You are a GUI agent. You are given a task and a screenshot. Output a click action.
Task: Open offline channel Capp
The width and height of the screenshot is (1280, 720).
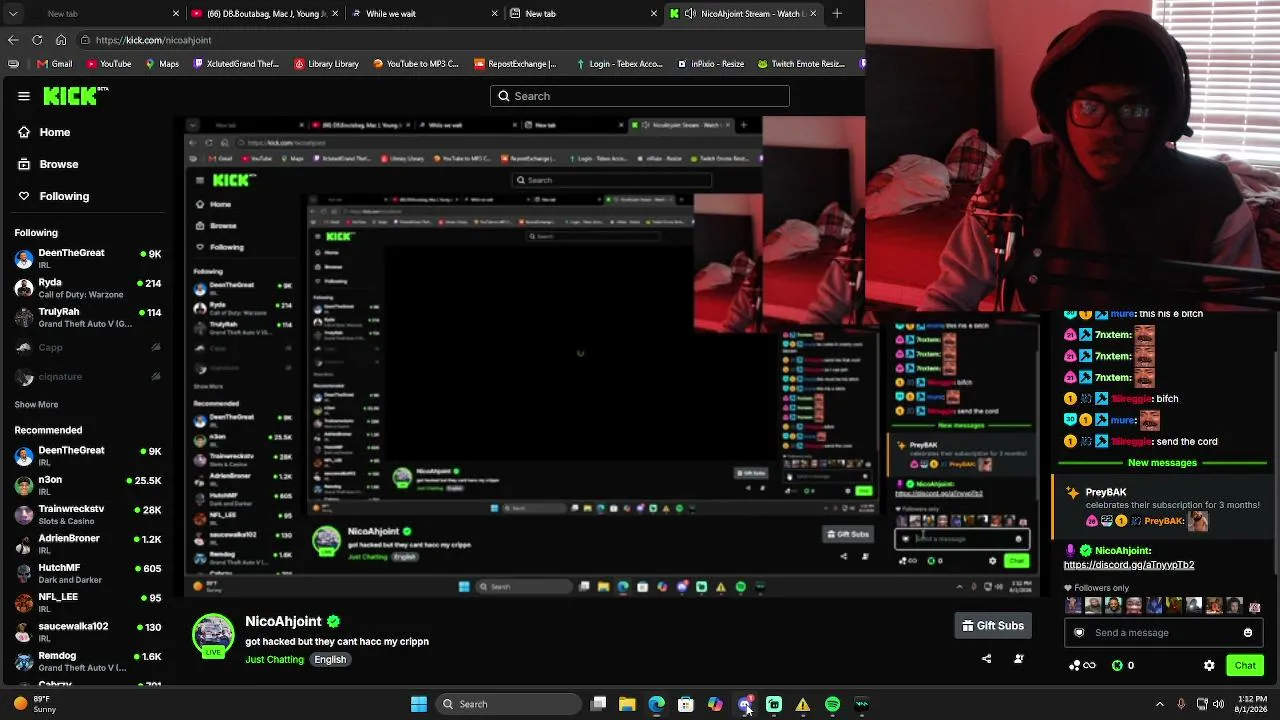pos(88,347)
